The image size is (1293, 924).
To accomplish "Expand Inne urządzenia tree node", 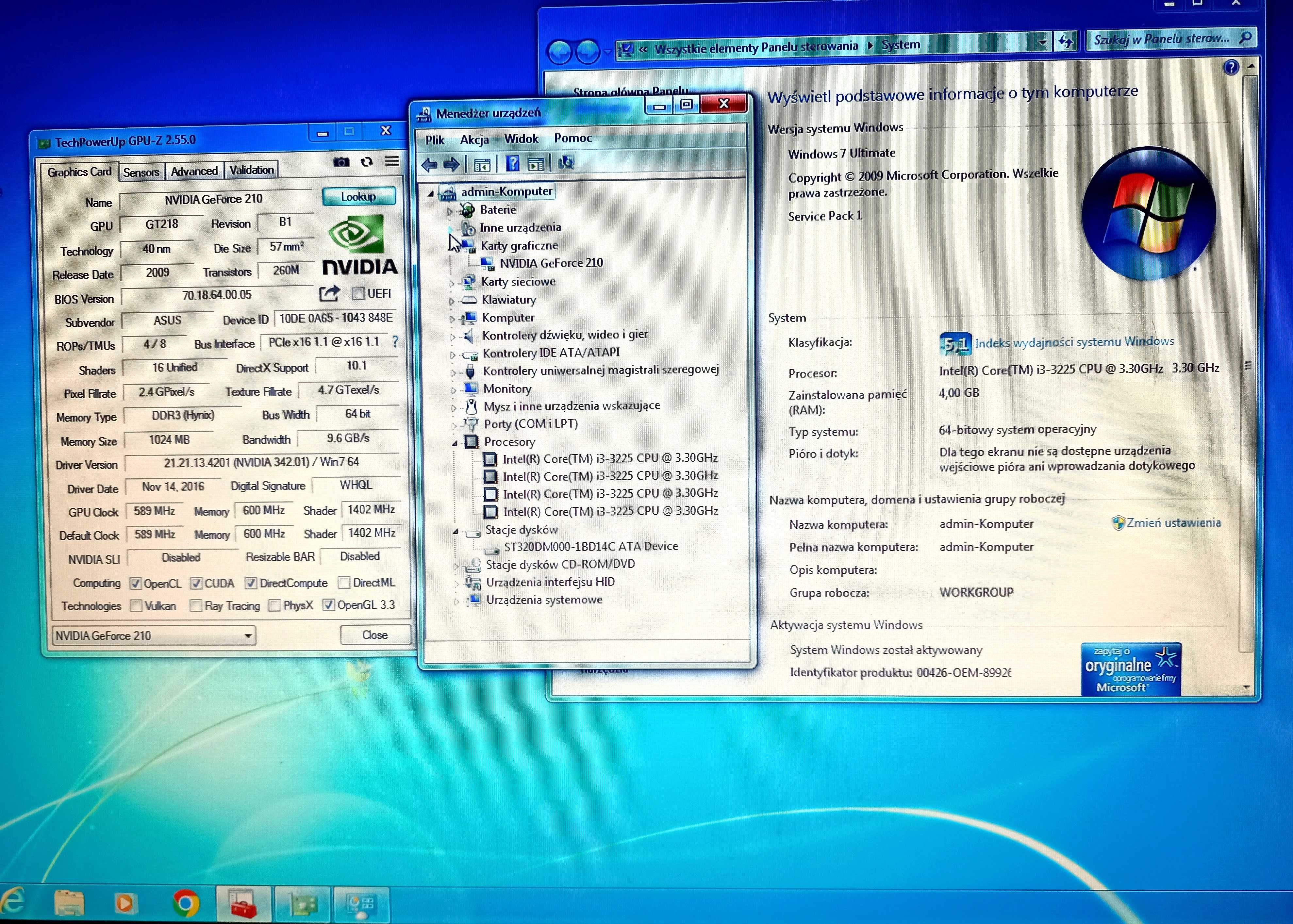I will pos(449,228).
